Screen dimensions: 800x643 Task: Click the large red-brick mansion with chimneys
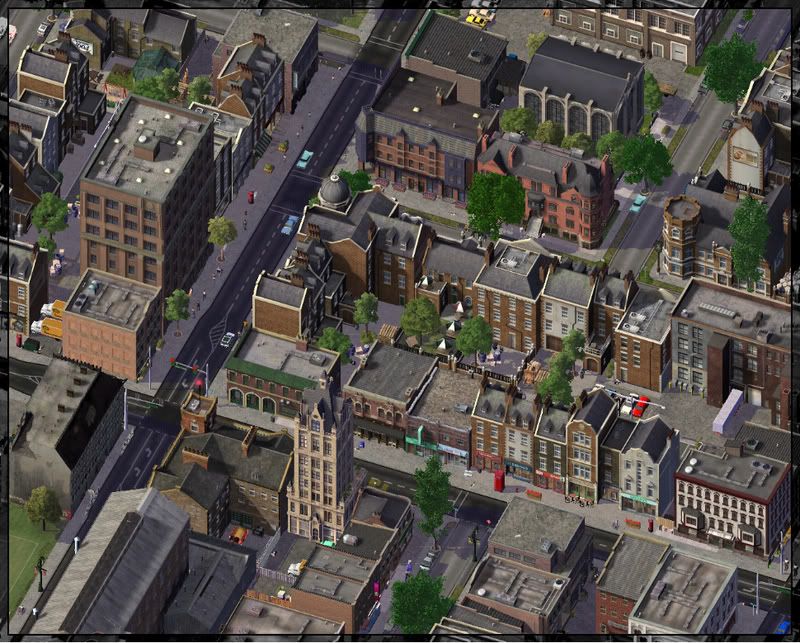[546, 189]
